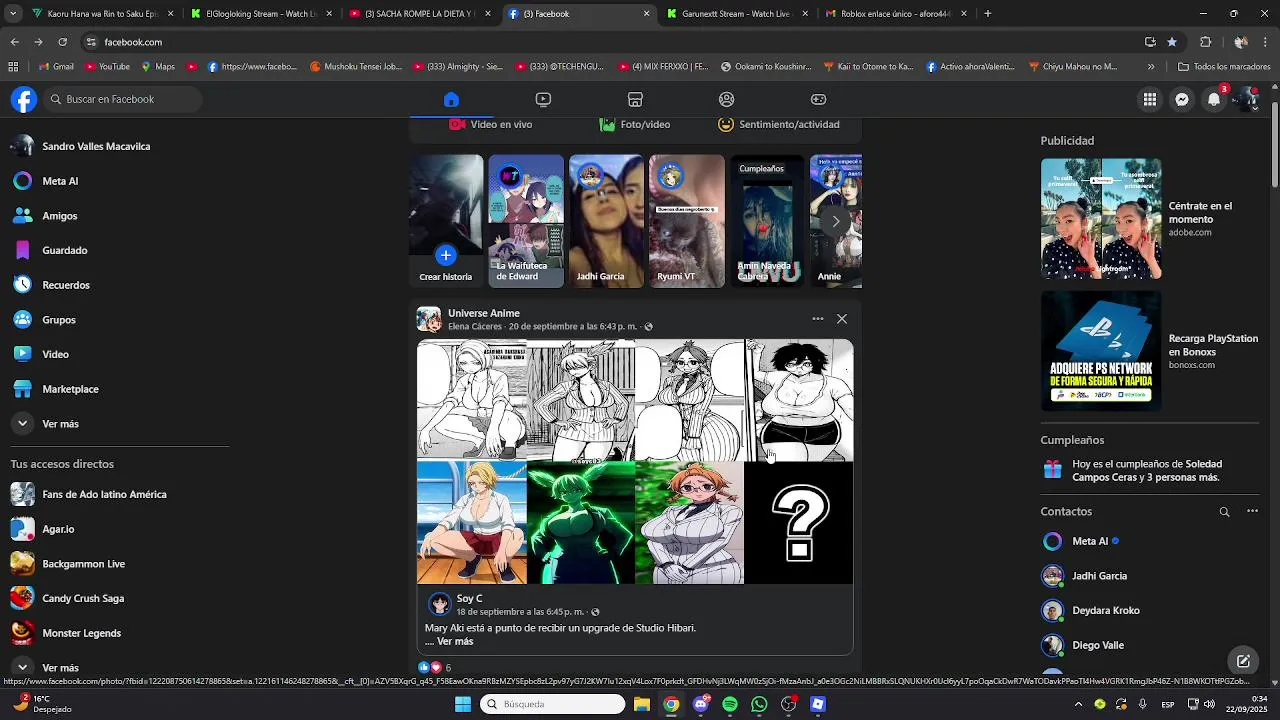
Task: Switch to the ElGlogloking Stream tab
Action: point(260,14)
